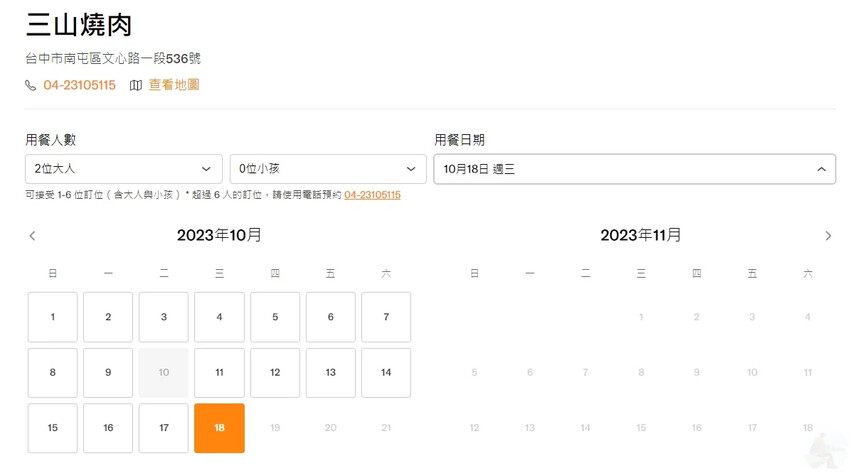Open the 查看地圖 map link
Screen dimensions: 850x473
[174, 85]
